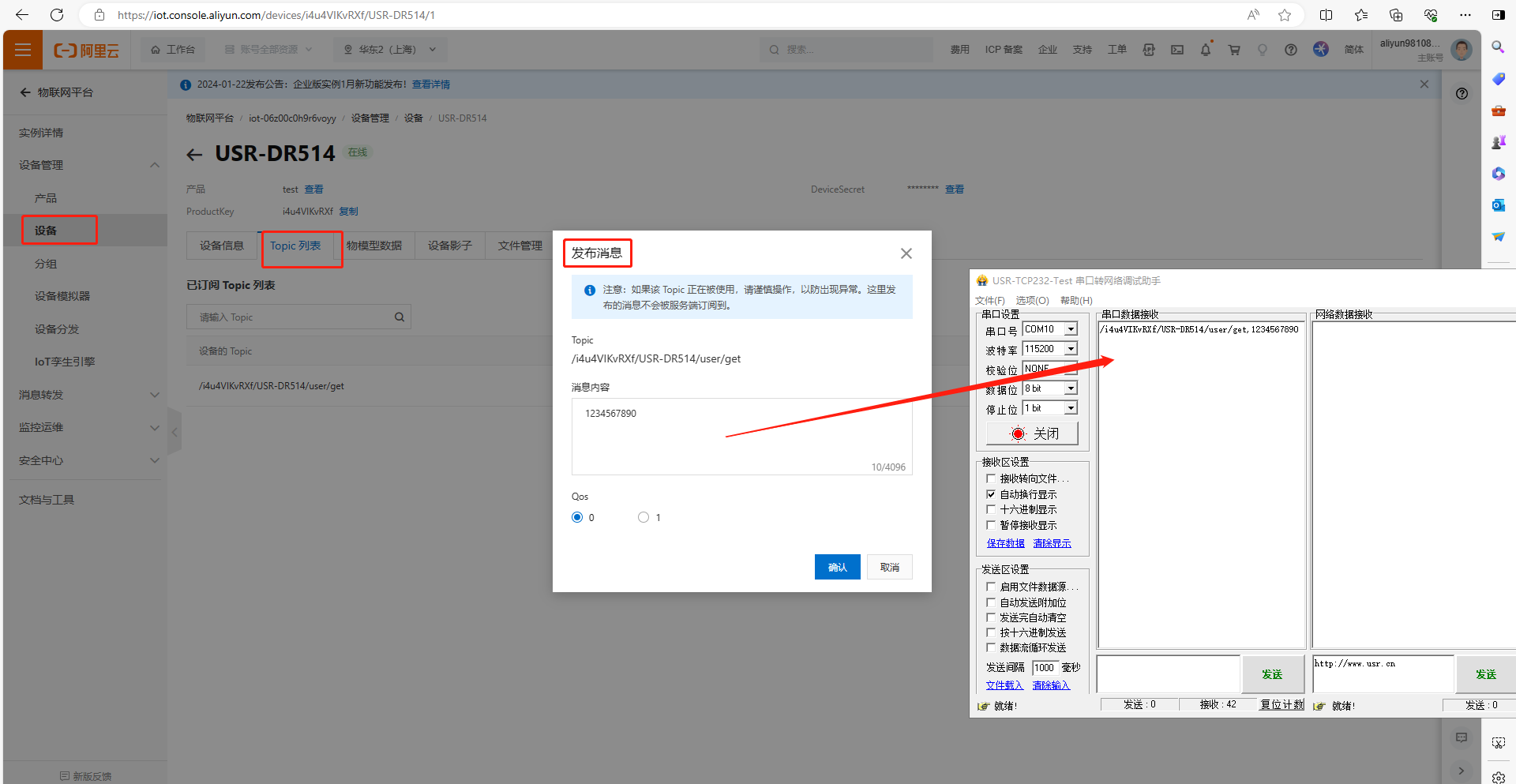Expand the region selector 华东2 (上海)

pos(389,50)
